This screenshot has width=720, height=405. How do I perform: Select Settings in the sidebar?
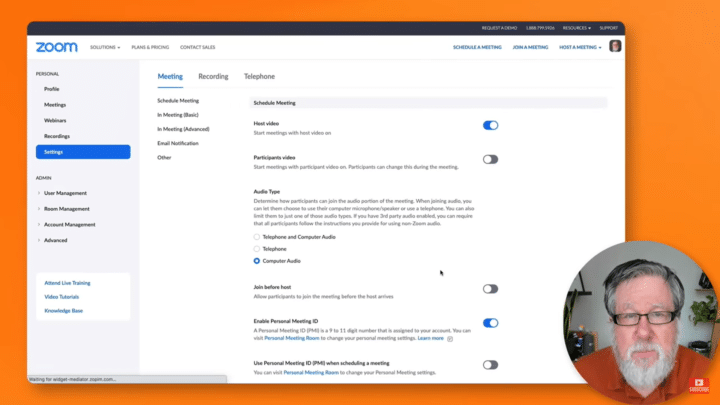(83, 152)
